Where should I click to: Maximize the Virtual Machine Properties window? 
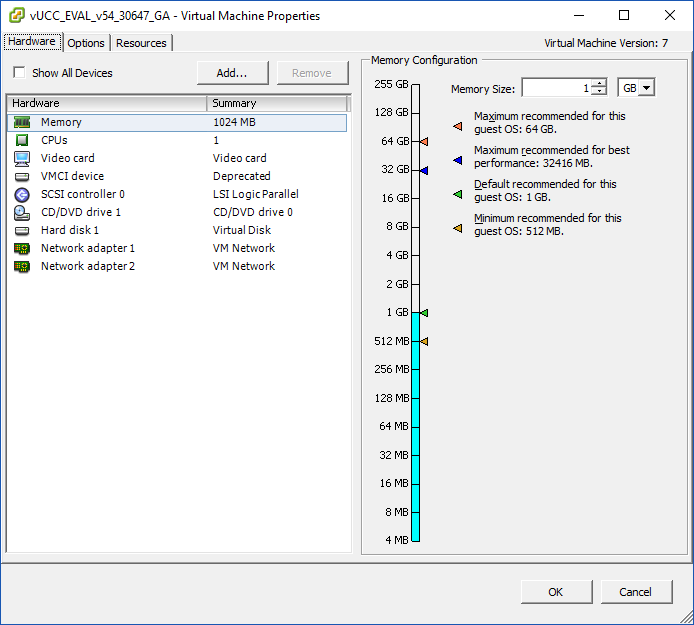(624, 15)
